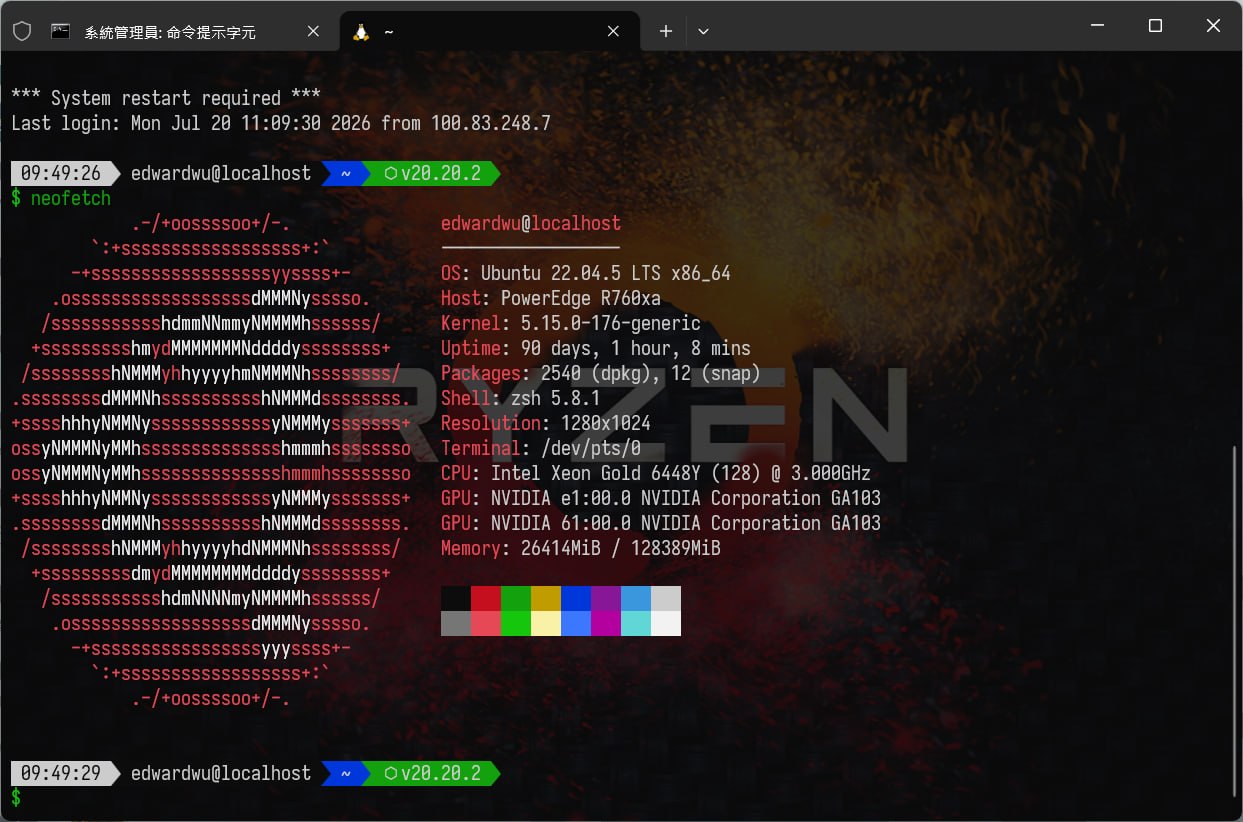Click the dark green swatch in top row
Viewport: 1243px width, 822px height.
[x=516, y=598]
